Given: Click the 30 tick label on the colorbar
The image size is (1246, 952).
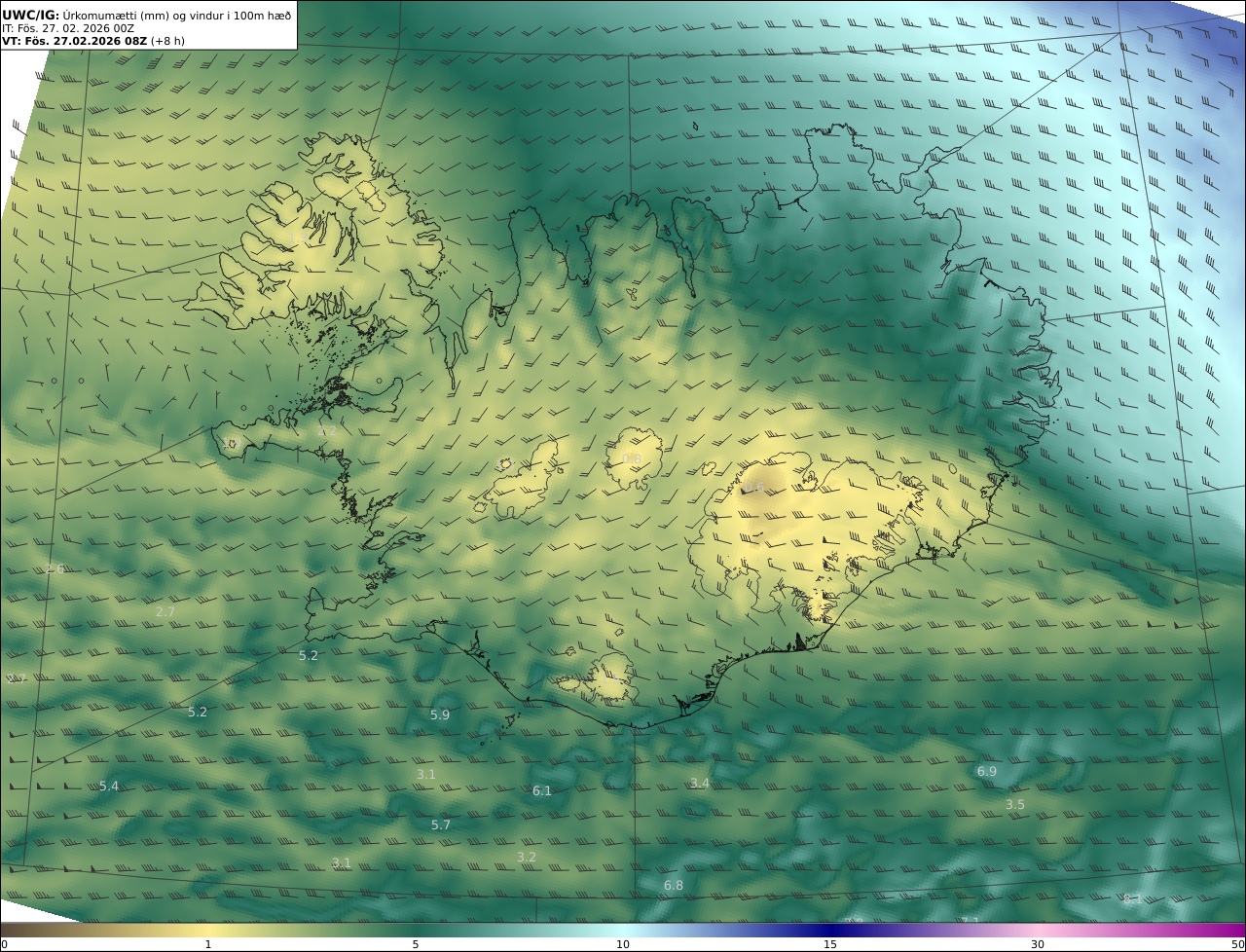Looking at the screenshot, I should [1038, 944].
